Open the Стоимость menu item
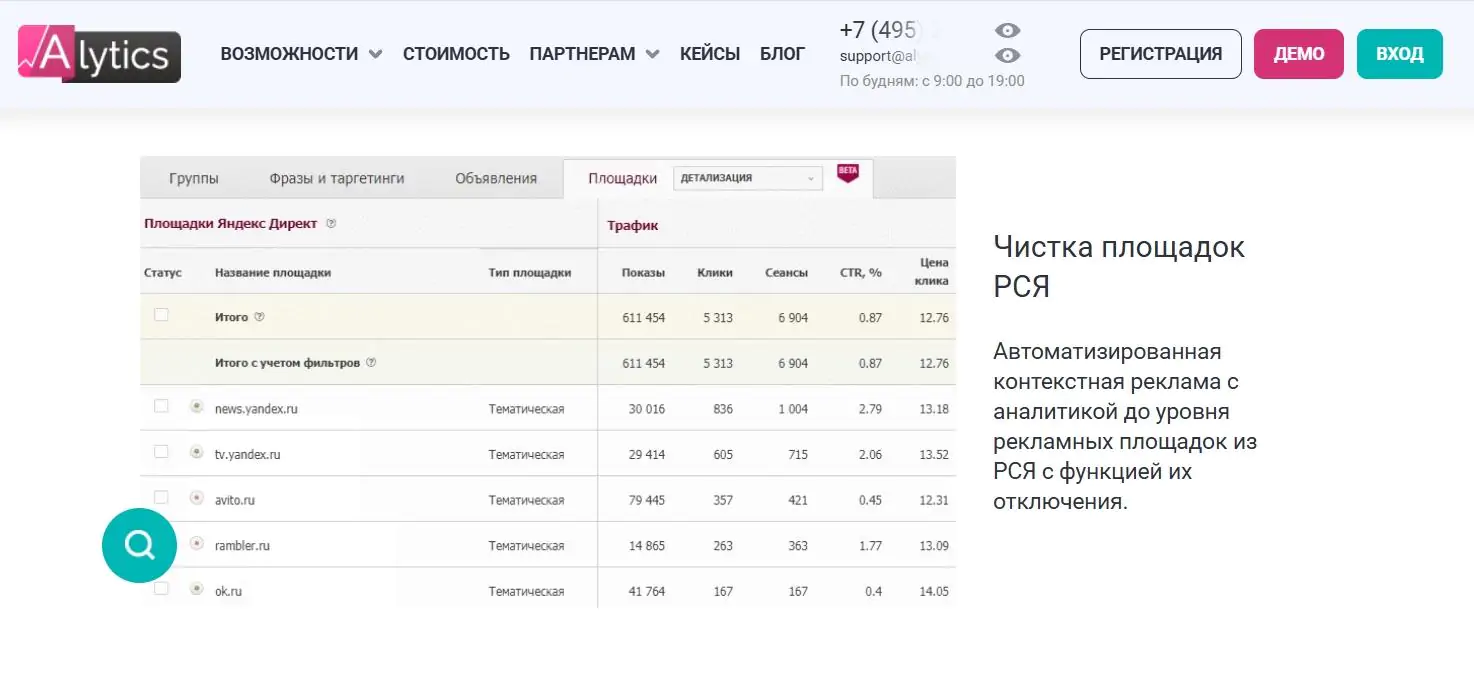Screen dimensions: 1474x680 456,54
